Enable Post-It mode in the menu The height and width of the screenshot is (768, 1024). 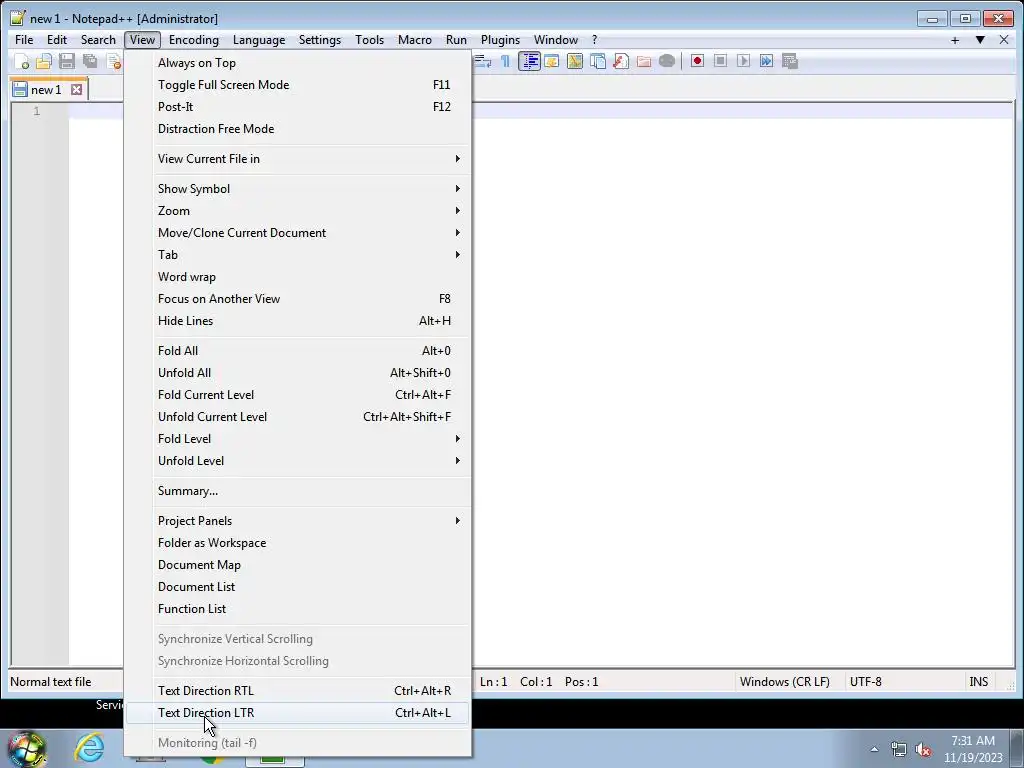click(x=297, y=107)
